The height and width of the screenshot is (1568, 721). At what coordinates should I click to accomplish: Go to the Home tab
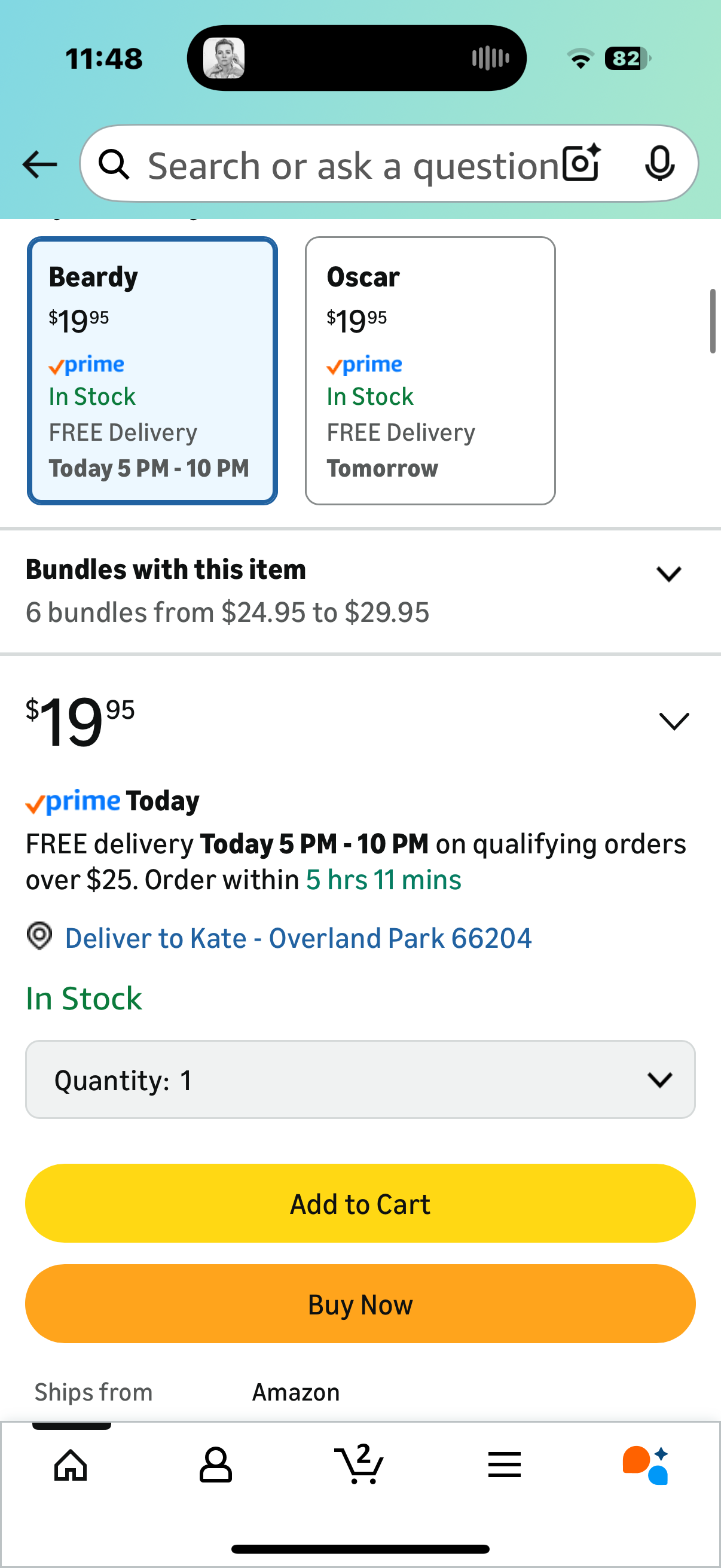pos(71,1465)
